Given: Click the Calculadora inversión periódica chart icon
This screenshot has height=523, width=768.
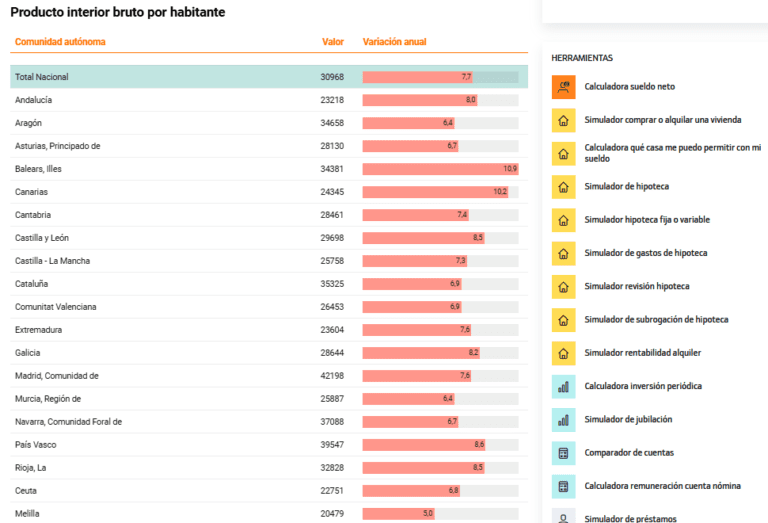Looking at the screenshot, I should pos(563,387).
